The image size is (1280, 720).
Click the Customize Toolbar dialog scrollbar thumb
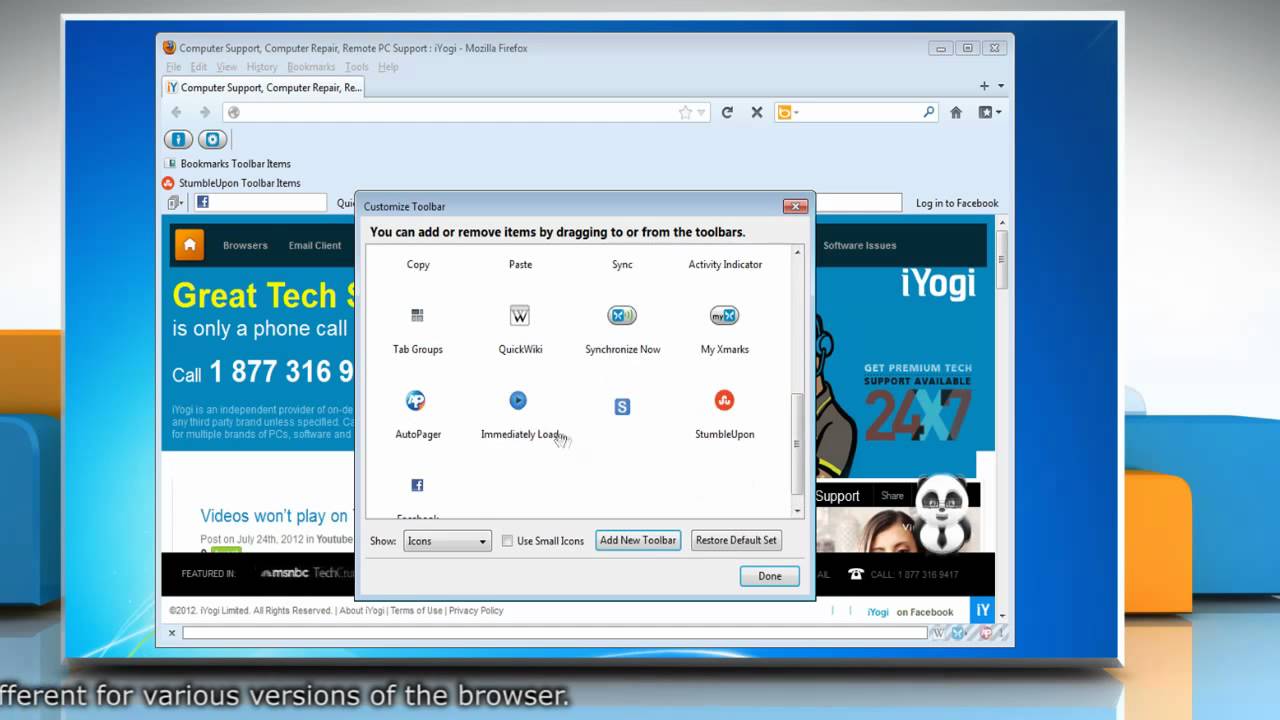[797, 444]
